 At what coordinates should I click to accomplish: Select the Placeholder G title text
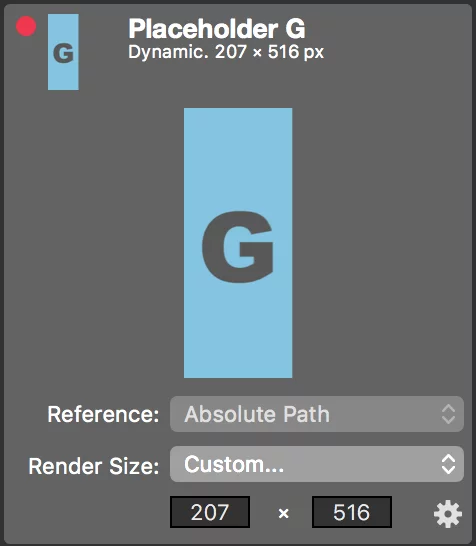tap(217, 29)
